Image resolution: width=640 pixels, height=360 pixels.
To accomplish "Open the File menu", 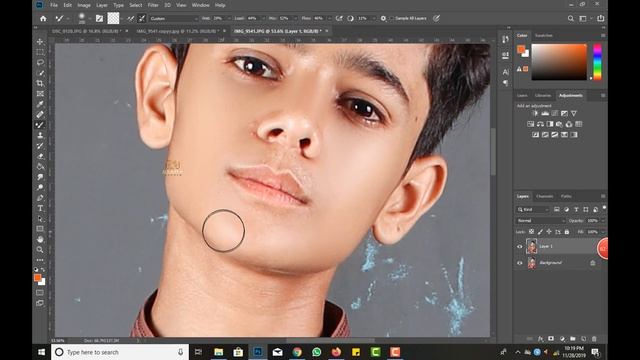I will coord(53,5).
